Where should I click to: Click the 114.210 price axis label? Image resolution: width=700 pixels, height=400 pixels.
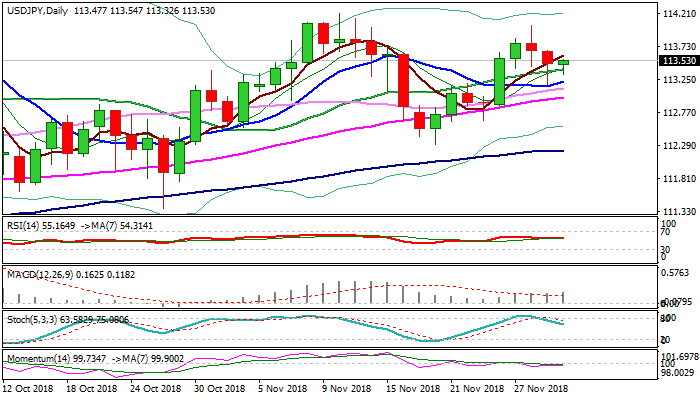pos(679,14)
